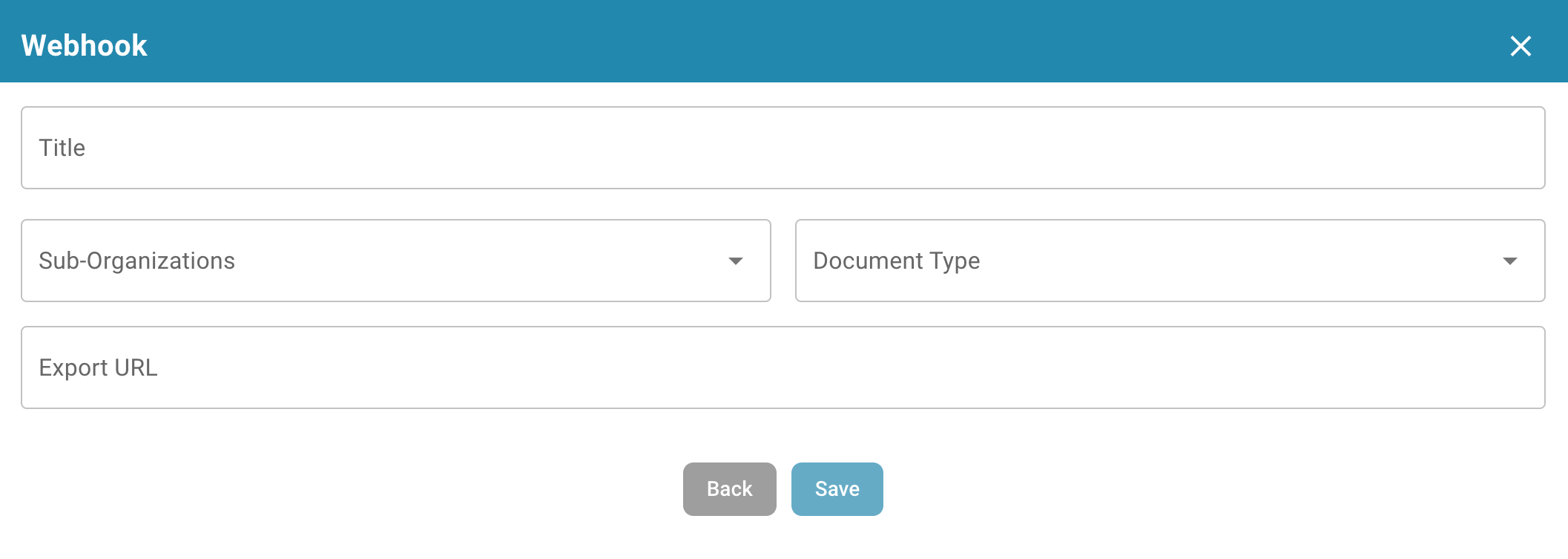This screenshot has height=559, width=1568.
Task: Click the Sub-Organizations dropdown arrow icon
Action: tap(735, 261)
